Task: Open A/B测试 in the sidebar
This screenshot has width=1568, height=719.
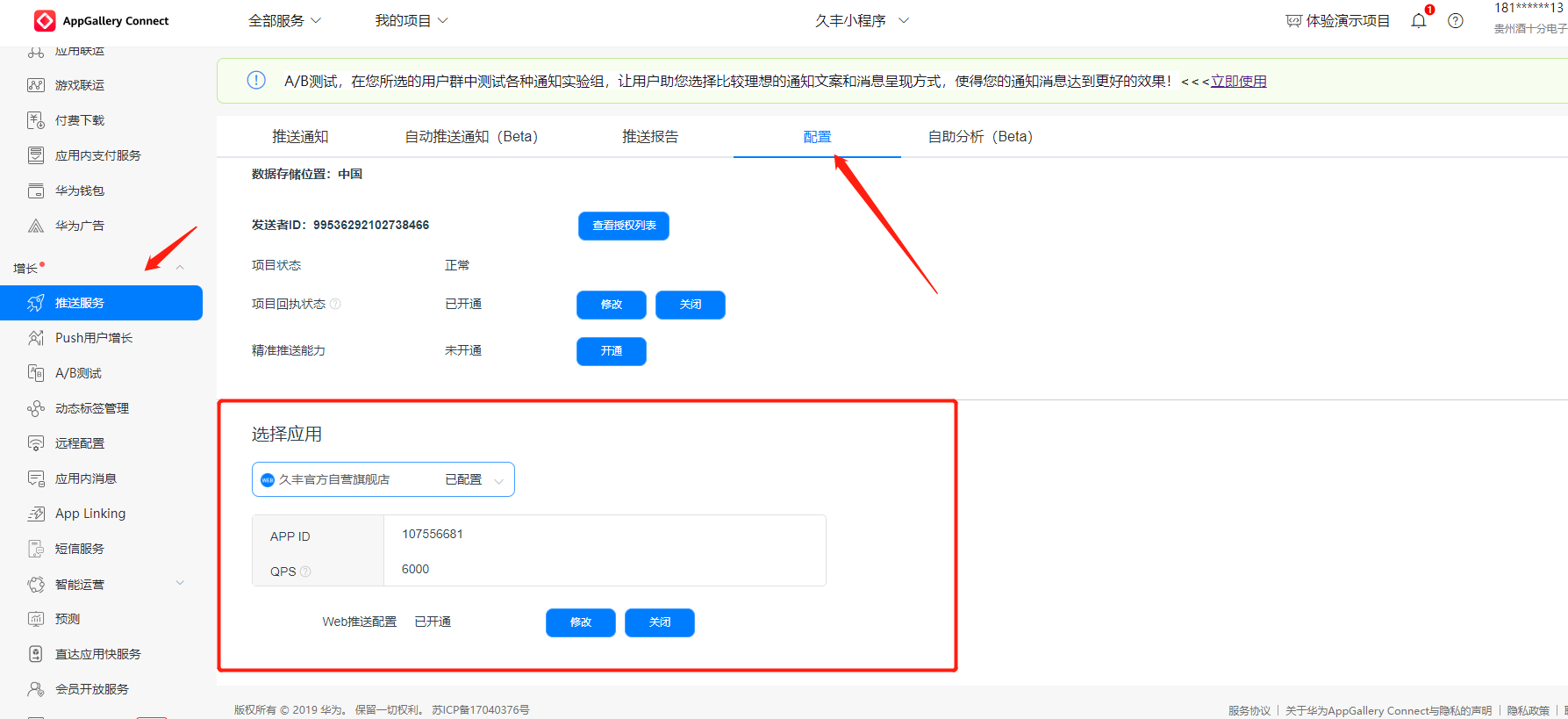Action: point(78,373)
